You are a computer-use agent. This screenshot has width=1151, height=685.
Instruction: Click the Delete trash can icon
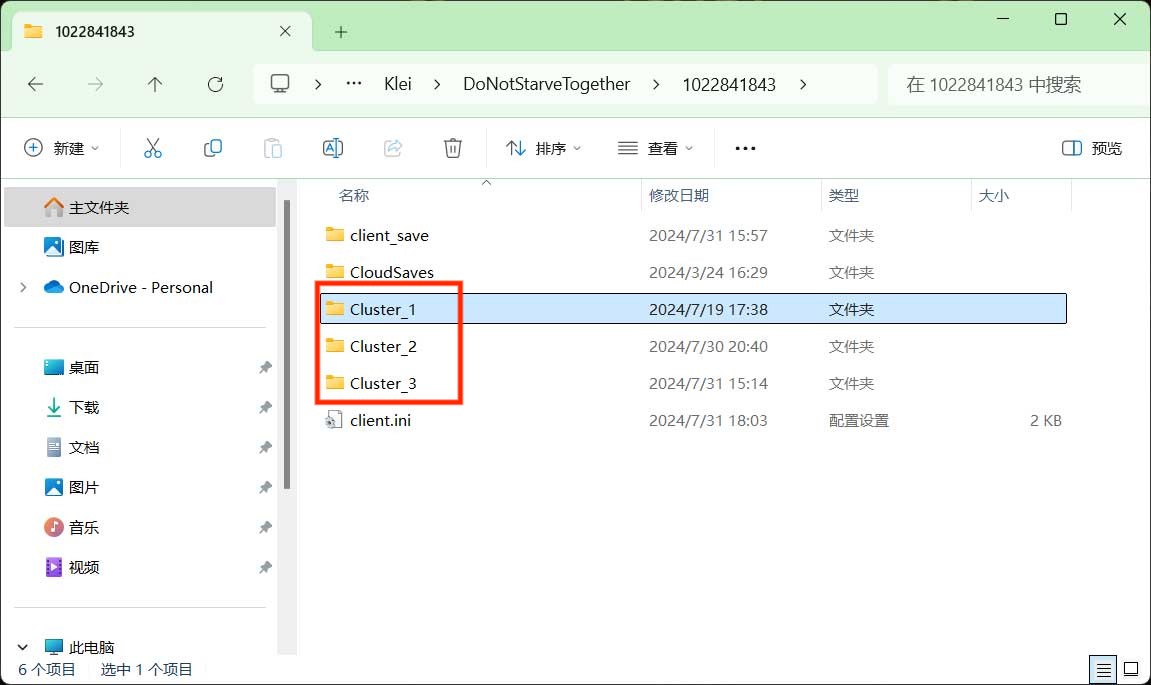(x=453, y=148)
